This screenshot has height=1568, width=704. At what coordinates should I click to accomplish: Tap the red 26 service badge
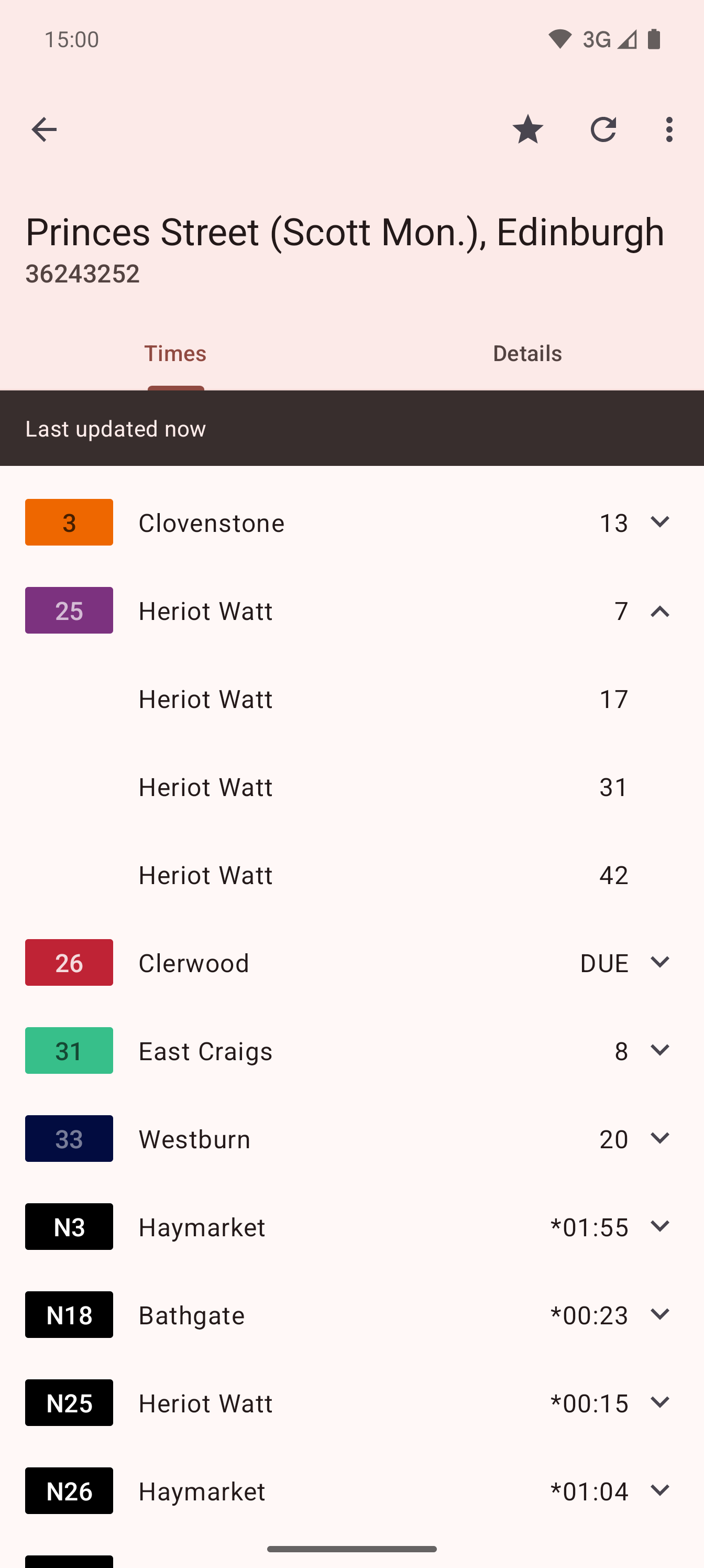point(69,962)
